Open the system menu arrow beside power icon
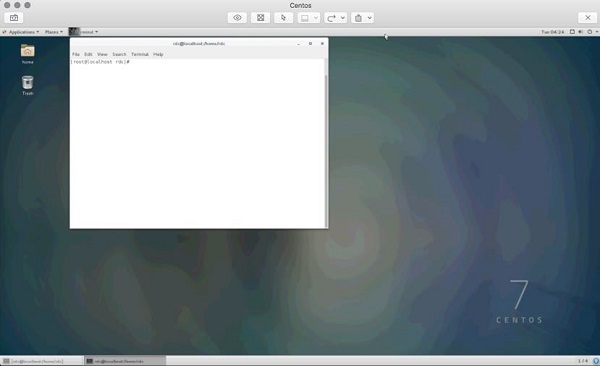The width and height of the screenshot is (600, 366). click(597, 32)
